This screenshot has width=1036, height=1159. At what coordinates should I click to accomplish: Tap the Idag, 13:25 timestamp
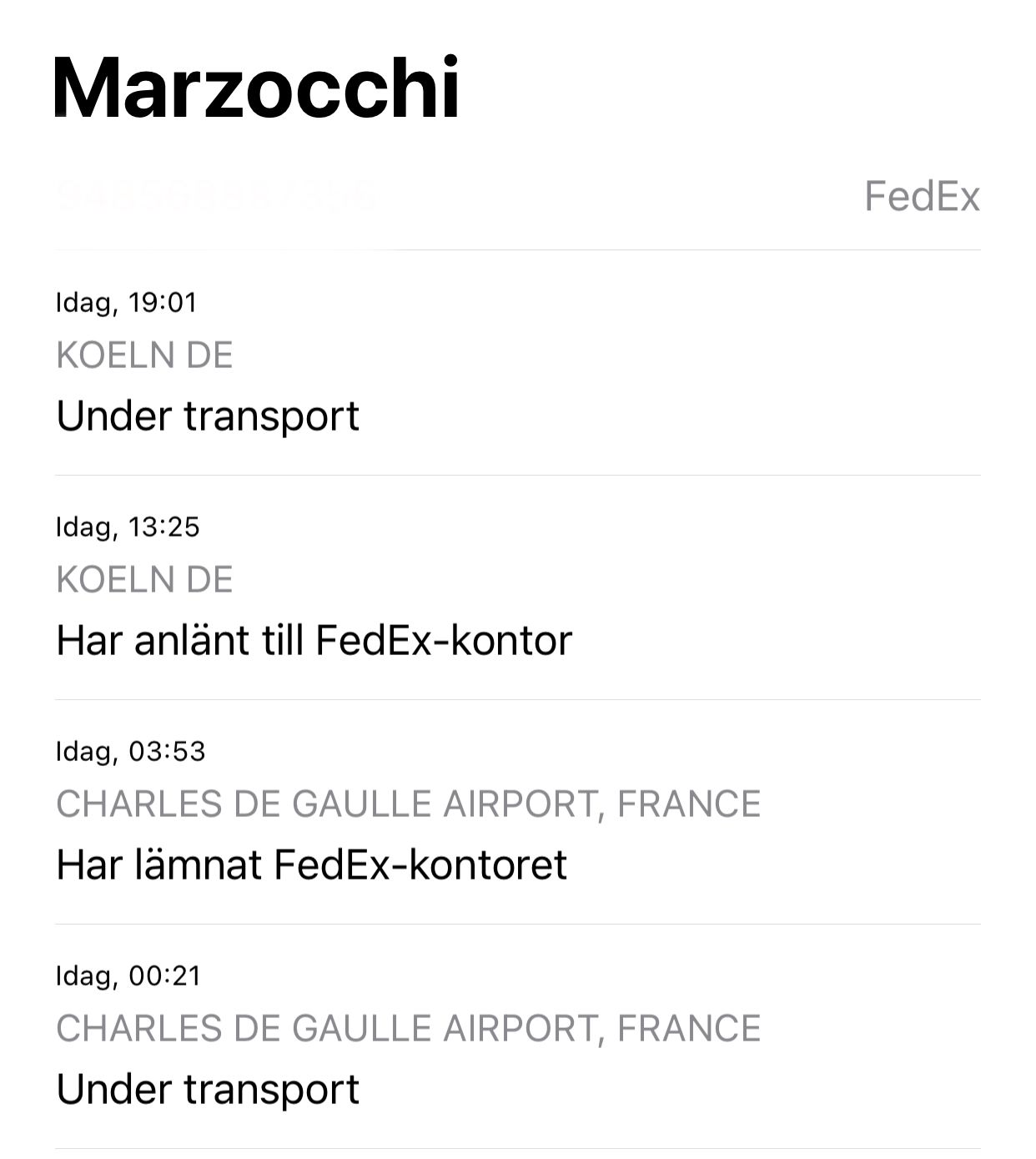(x=128, y=527)
